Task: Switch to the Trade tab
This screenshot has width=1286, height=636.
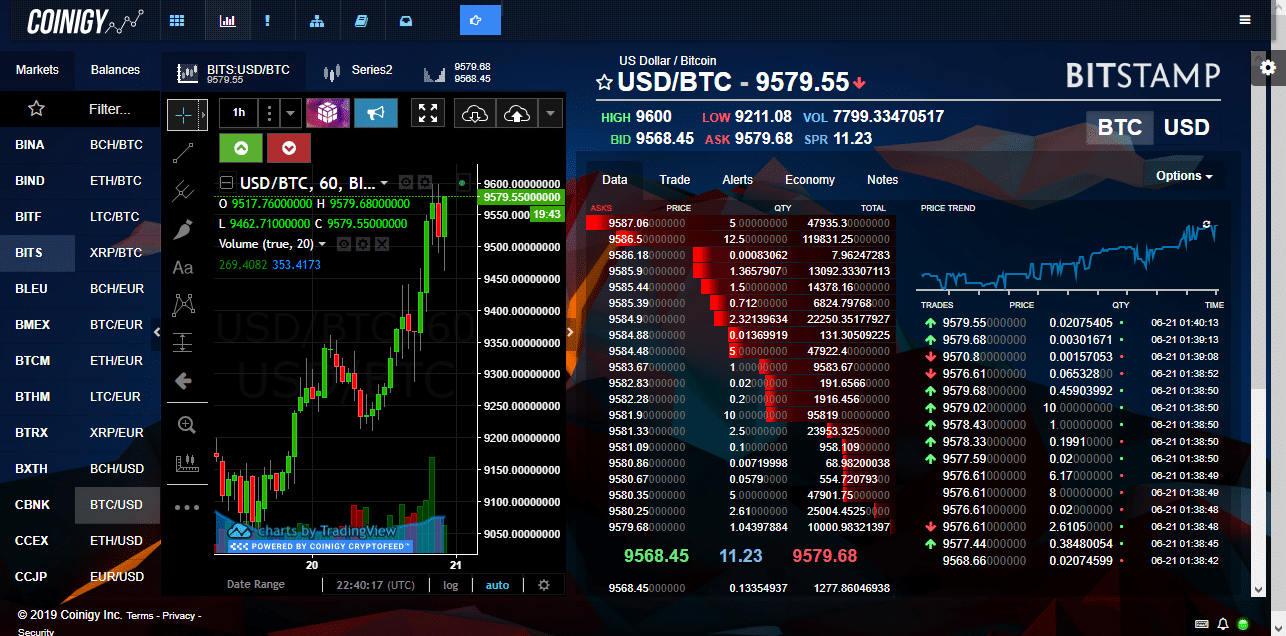Action: click(x=675, y=180)
